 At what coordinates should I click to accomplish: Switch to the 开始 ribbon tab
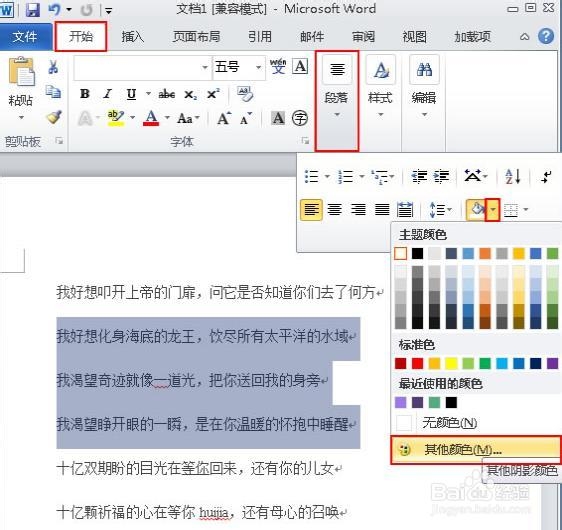pos(81,36)
